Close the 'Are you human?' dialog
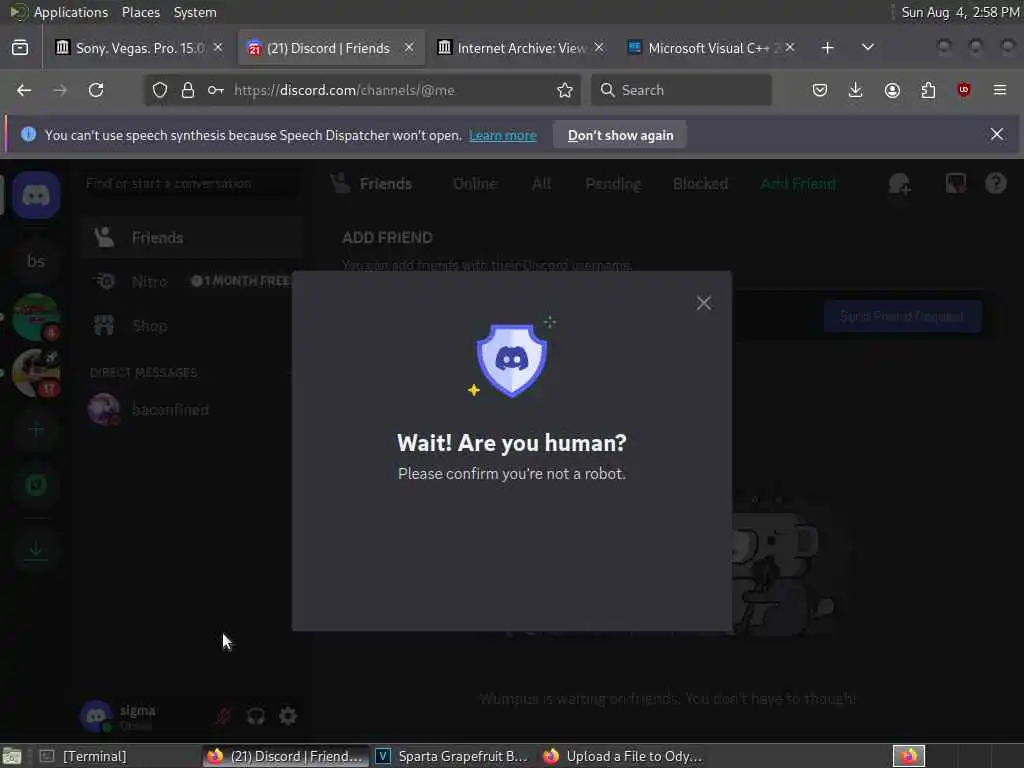The height and width of the screenshot is (768, 1024). point(703,303)
